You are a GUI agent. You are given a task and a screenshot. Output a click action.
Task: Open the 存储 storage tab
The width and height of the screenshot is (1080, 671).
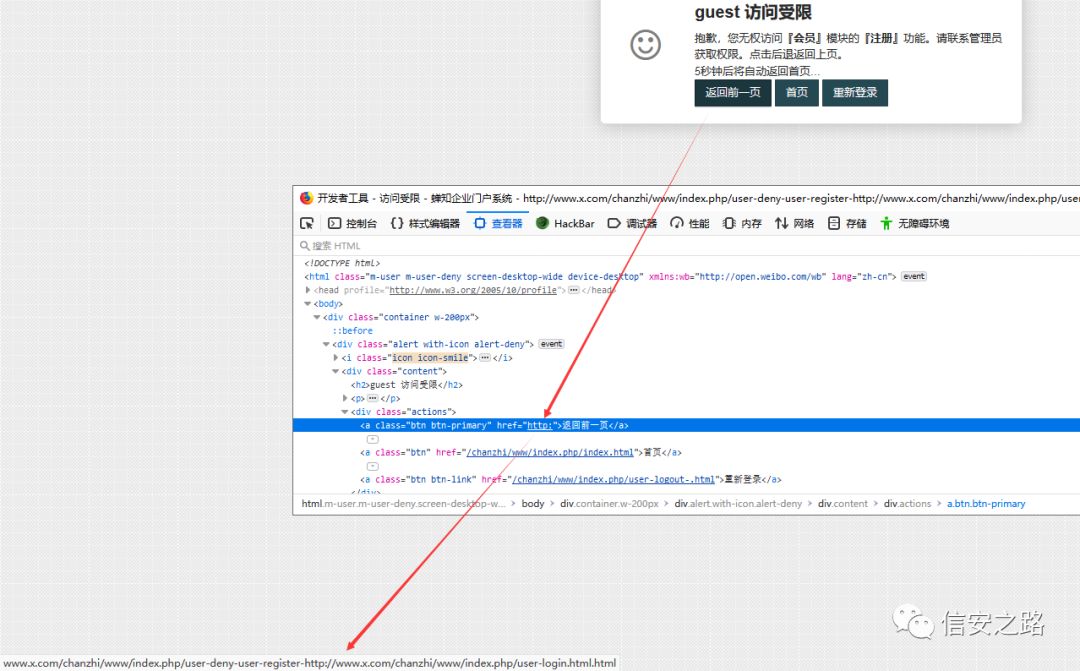pos(847,223)
